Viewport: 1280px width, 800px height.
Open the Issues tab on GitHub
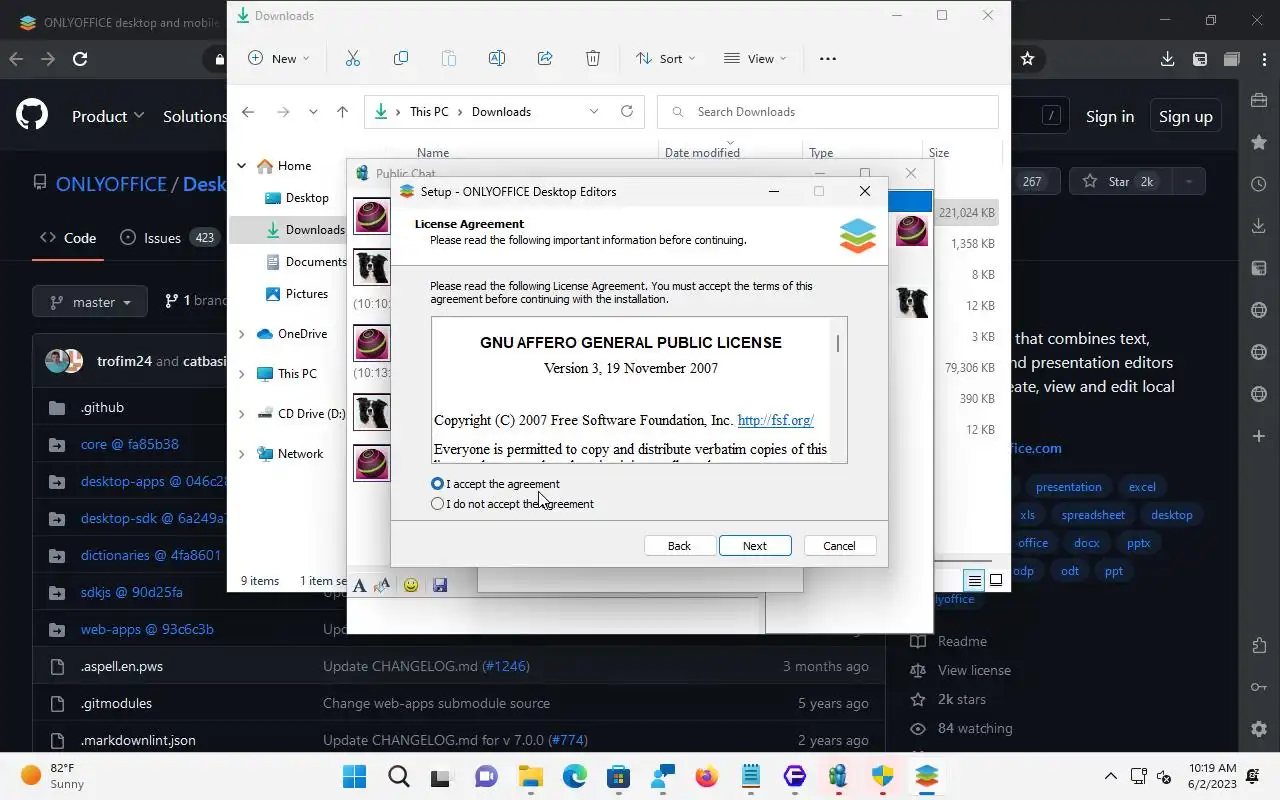tap(168, 238)
